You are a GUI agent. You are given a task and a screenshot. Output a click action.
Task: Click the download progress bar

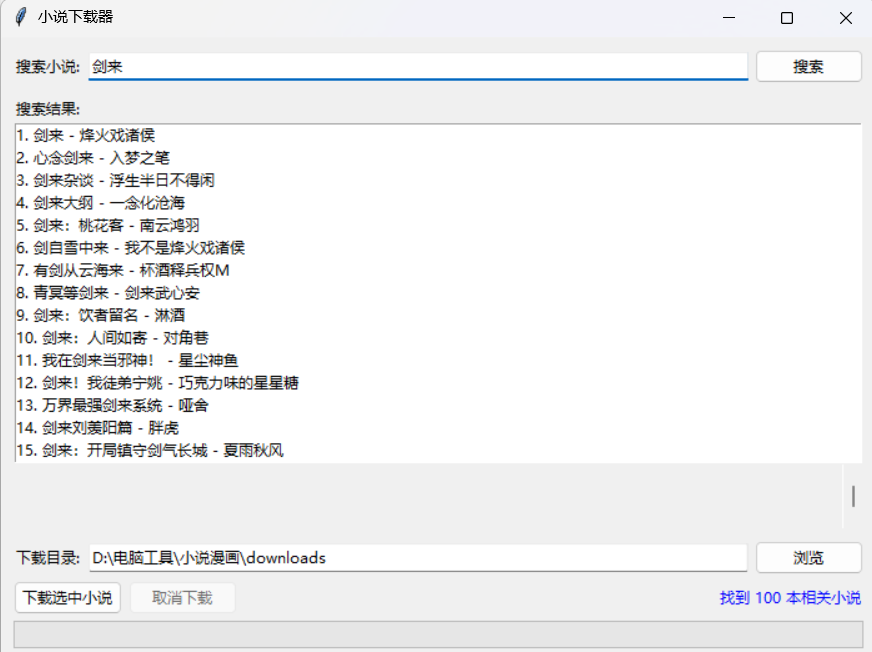tap(438, 634)
